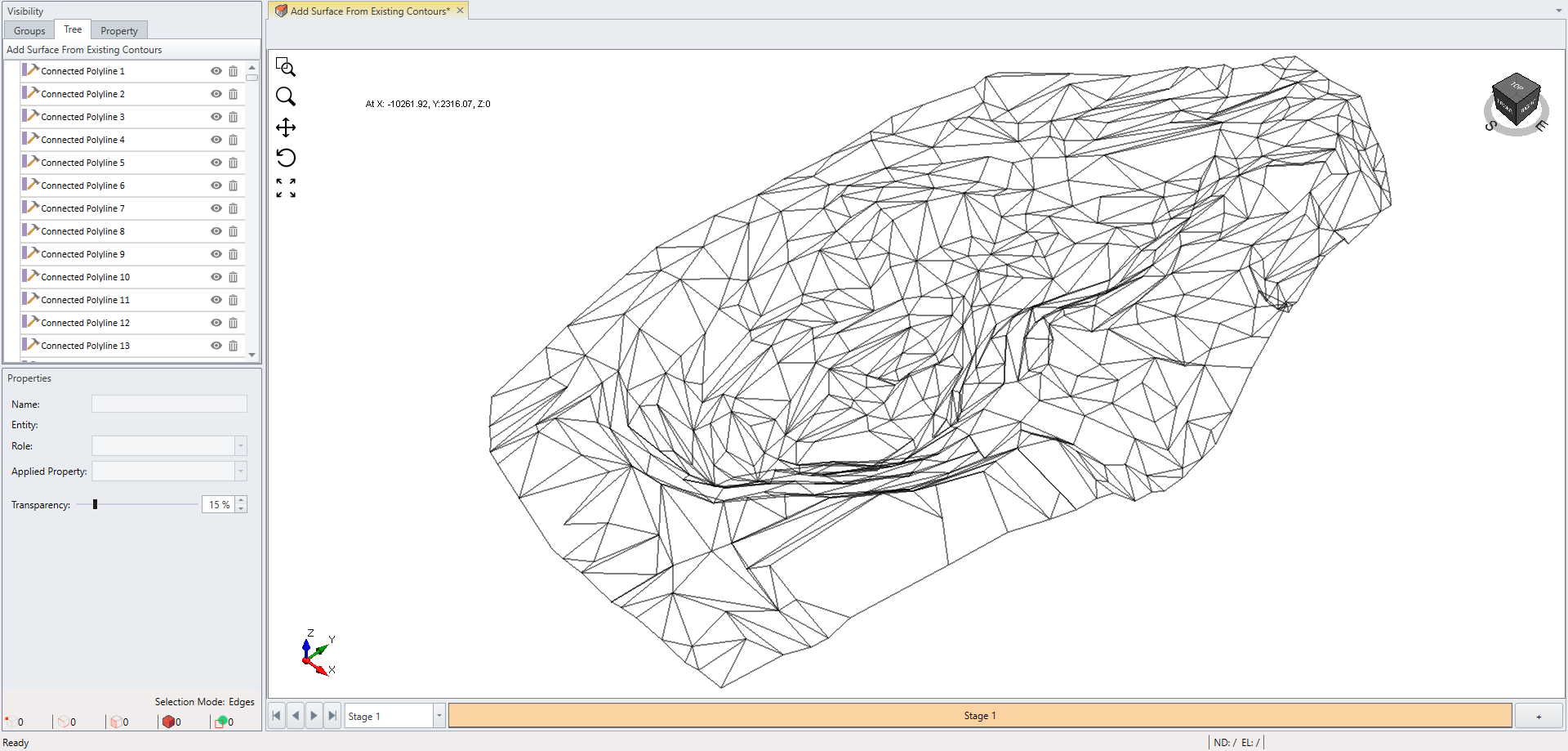Select the Zoom Window tool
Image resolution: width=1568 pixels, height=751 pixels.
tap(286, 67)
